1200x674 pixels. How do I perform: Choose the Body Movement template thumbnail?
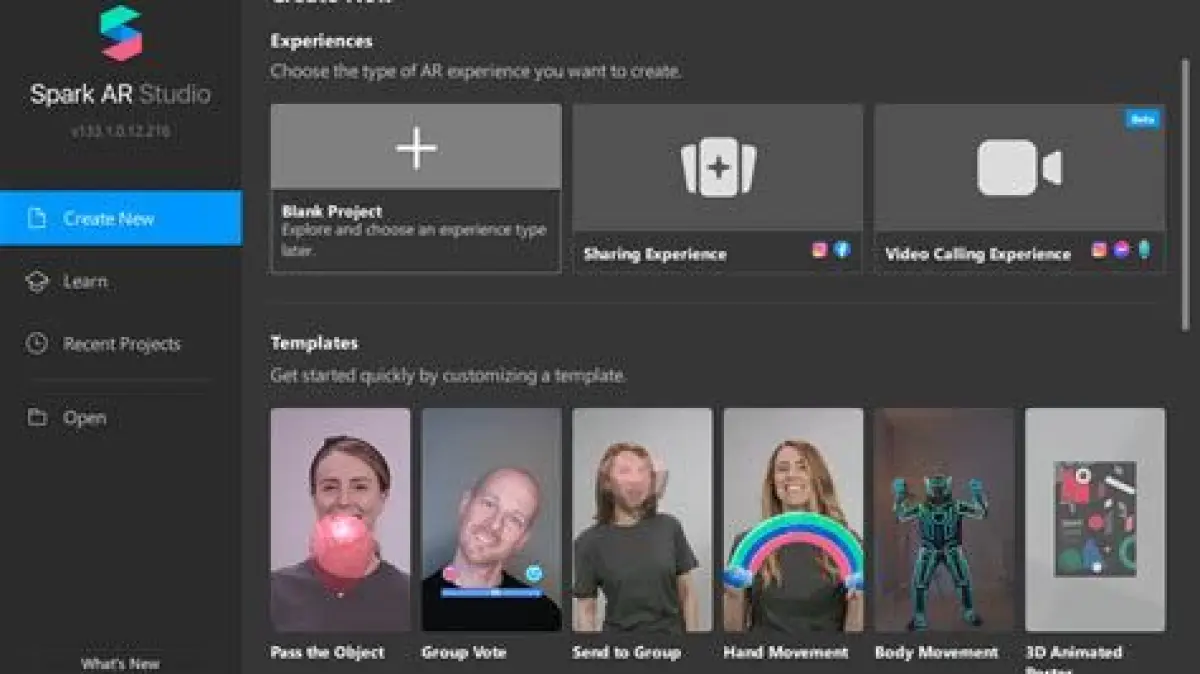[x=944, y=520]
